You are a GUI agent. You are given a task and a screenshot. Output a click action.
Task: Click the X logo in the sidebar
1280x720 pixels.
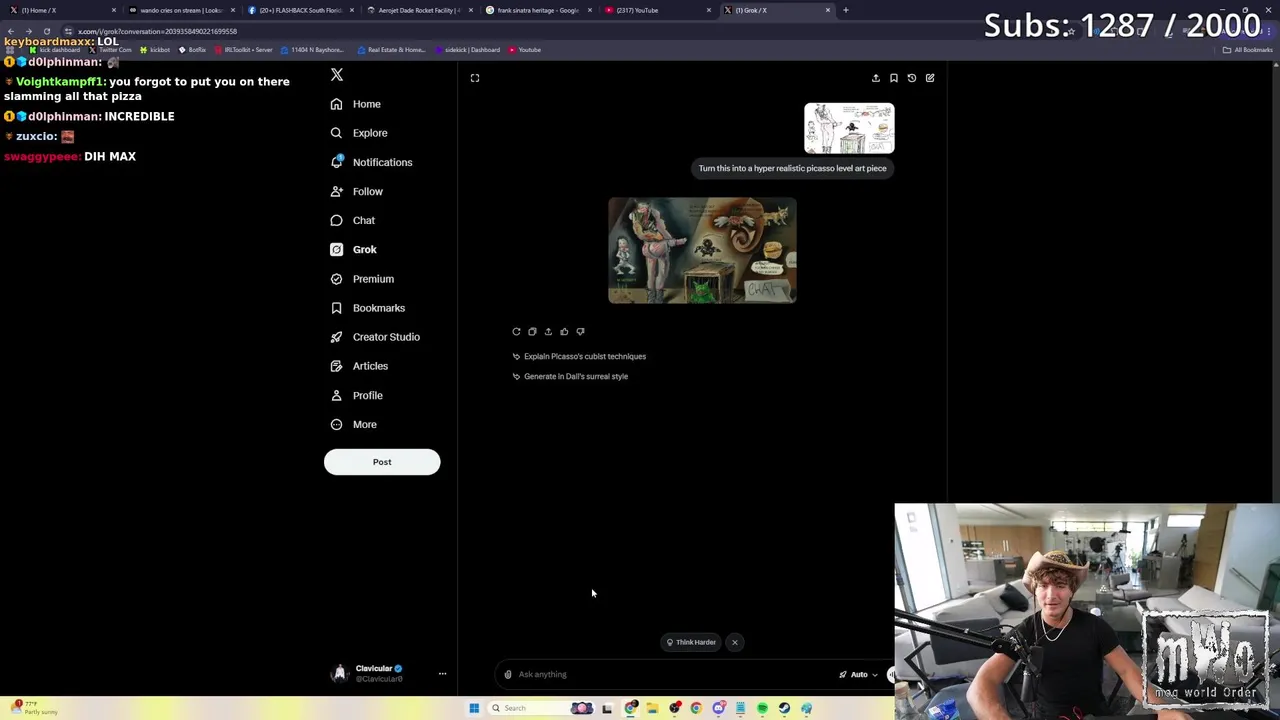pyautogui.click(x=337, y=75)
